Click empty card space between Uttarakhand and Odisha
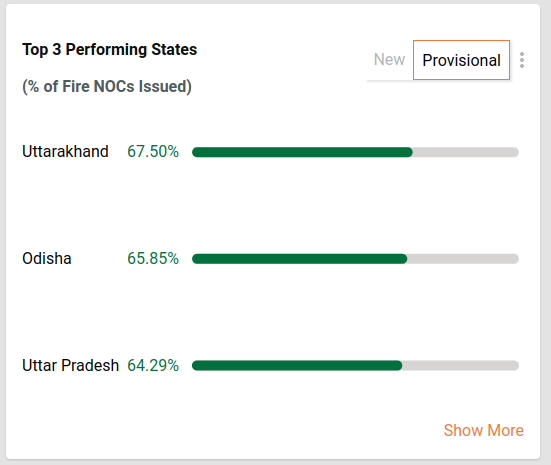This screenshot has width=551, height=465. [x=273, y=206]
